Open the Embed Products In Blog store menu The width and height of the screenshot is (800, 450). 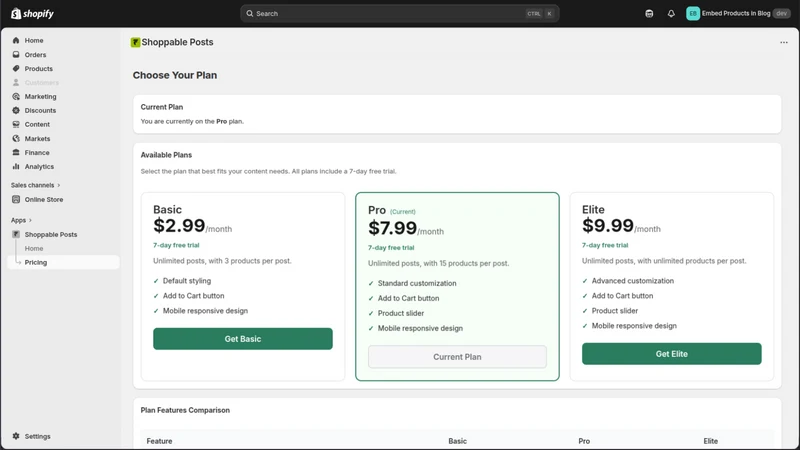click(x=736, y=14)
